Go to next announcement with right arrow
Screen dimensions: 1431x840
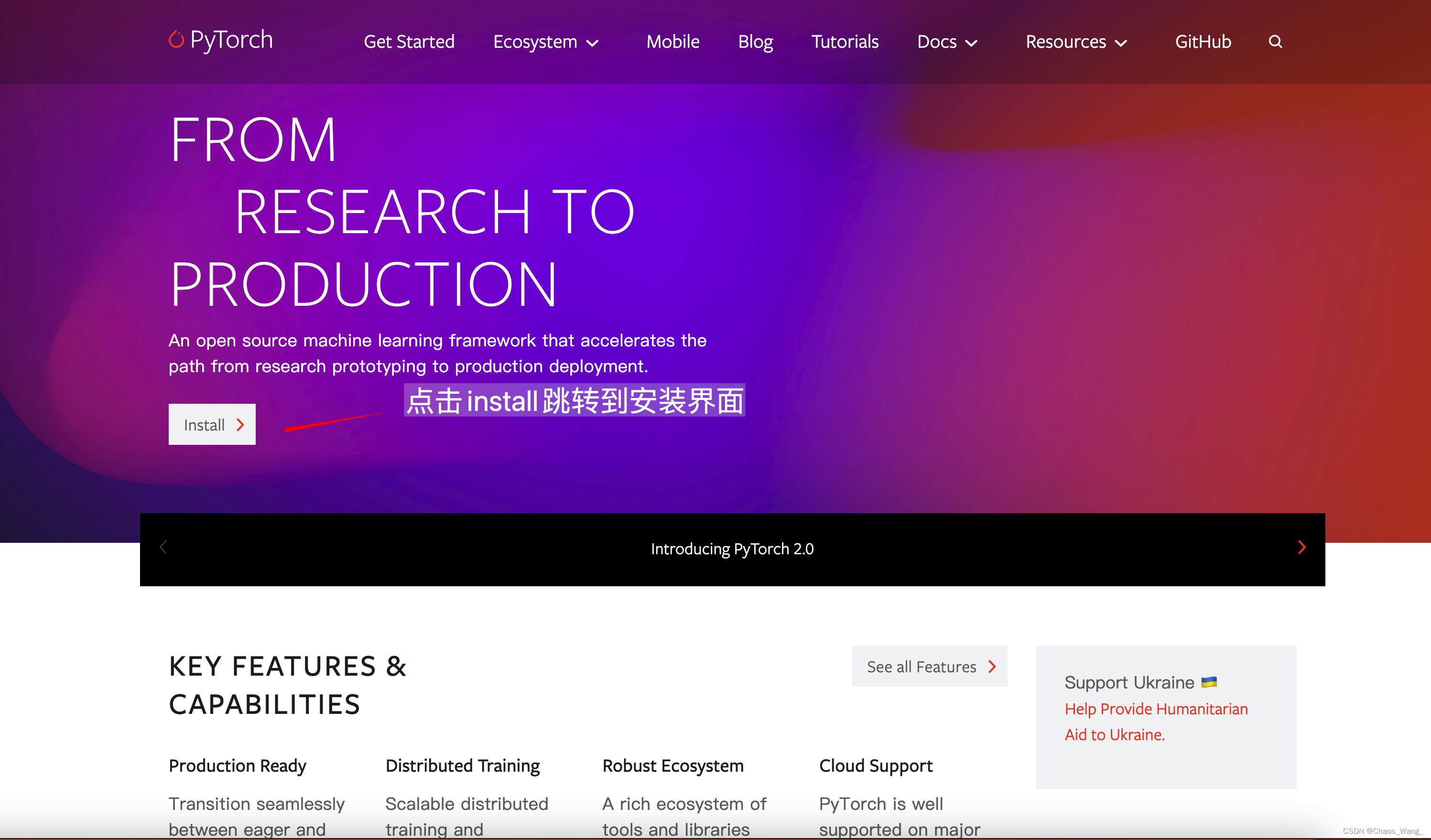(1301, 547)
